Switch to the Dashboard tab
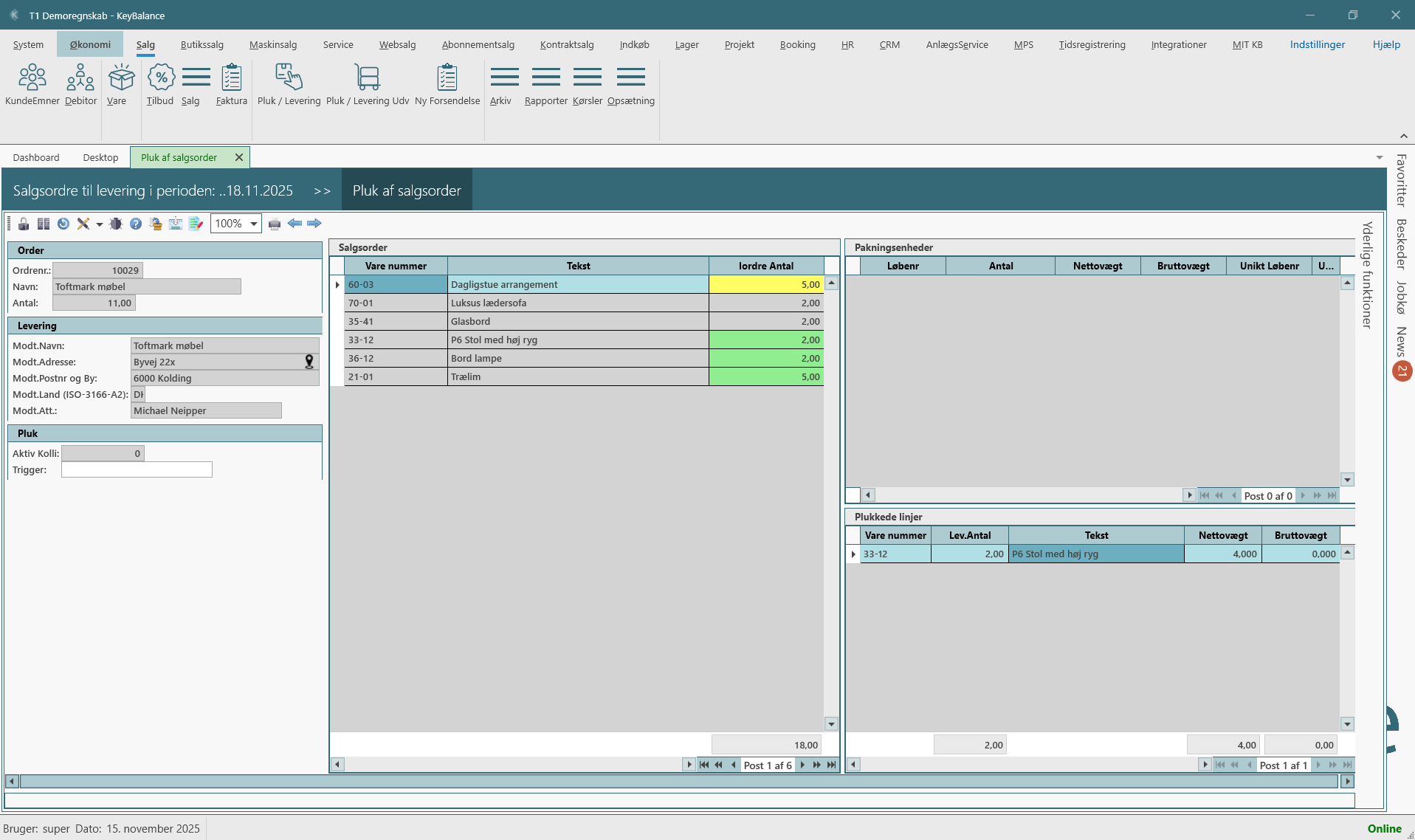Screen dimensions: 1415x840 (36, 157)
